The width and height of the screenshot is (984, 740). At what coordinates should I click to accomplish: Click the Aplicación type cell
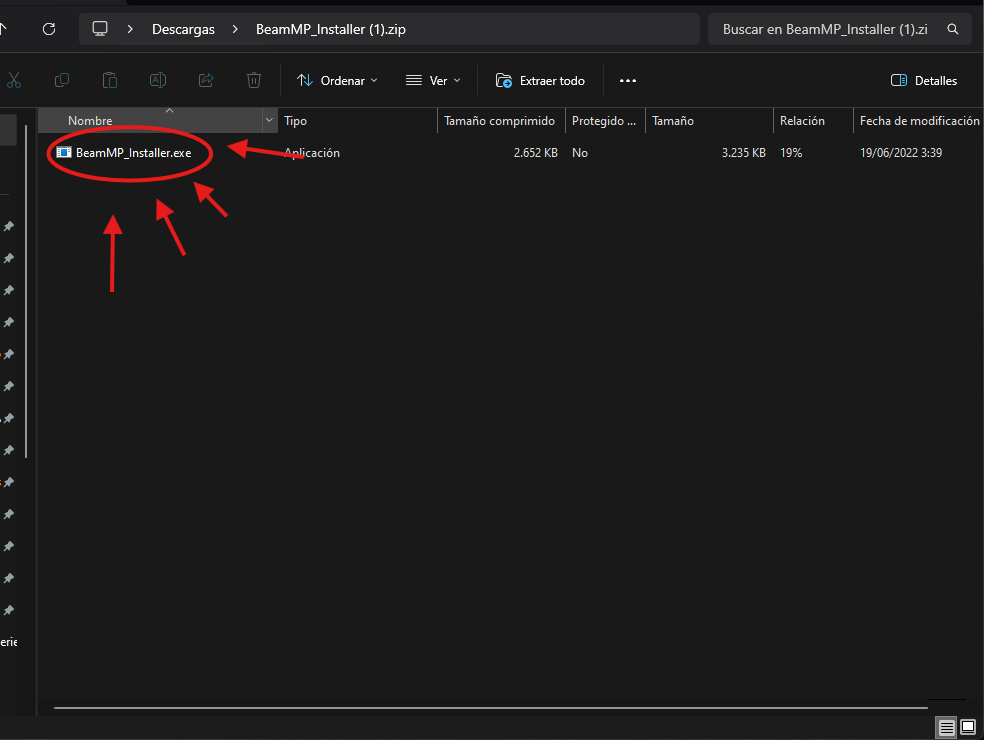coord(312,153)
